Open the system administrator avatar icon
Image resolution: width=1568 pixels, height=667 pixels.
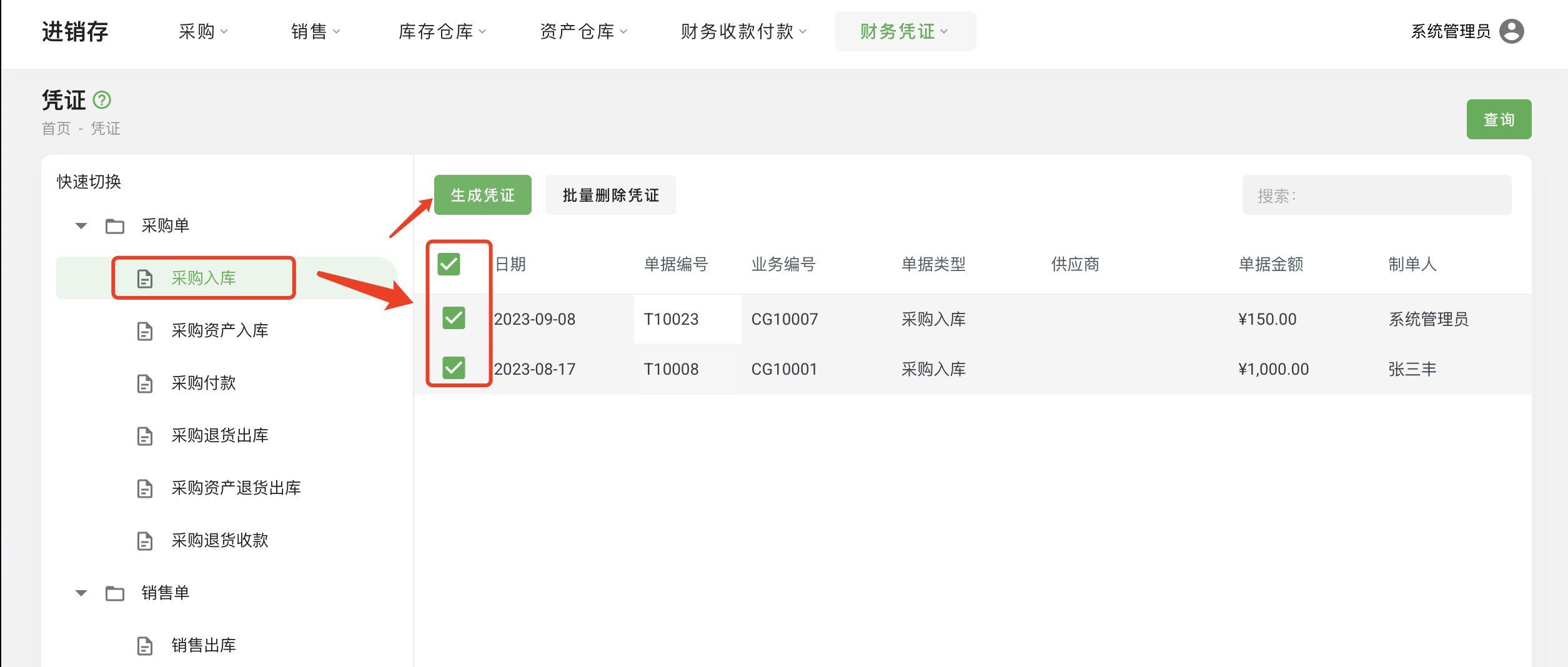(x=1511, y=31)
